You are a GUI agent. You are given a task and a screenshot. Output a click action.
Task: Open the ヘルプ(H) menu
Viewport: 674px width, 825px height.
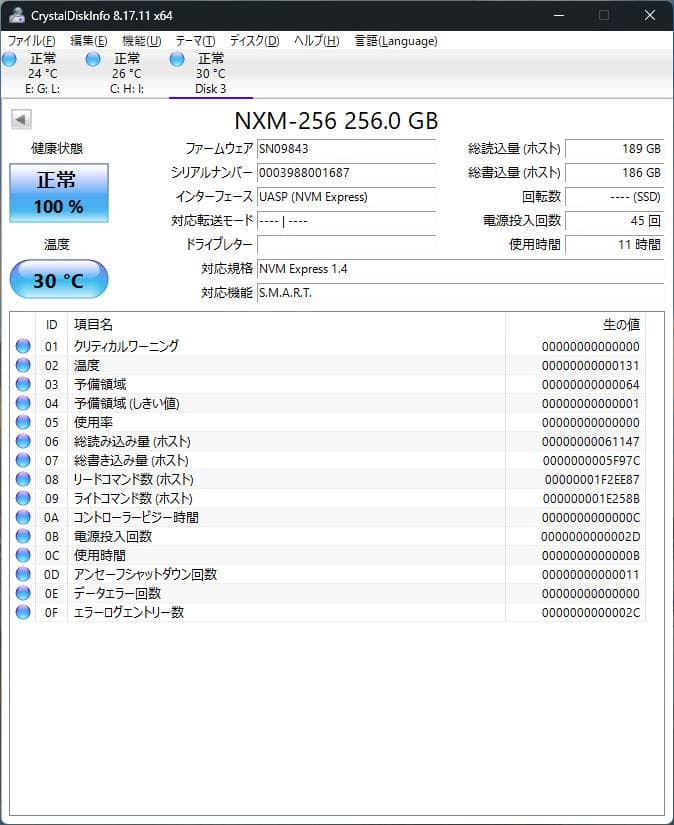(x=317, y=41)
